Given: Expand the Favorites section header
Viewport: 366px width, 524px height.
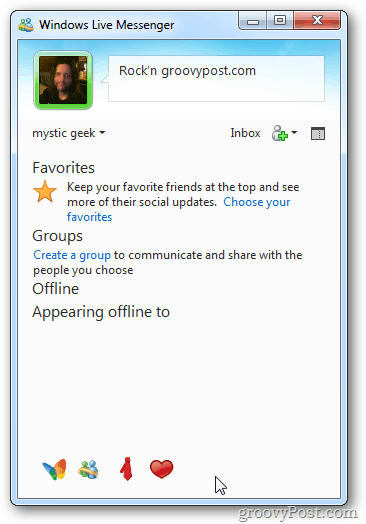Looking at the screenshot, I should pos(64,167).
